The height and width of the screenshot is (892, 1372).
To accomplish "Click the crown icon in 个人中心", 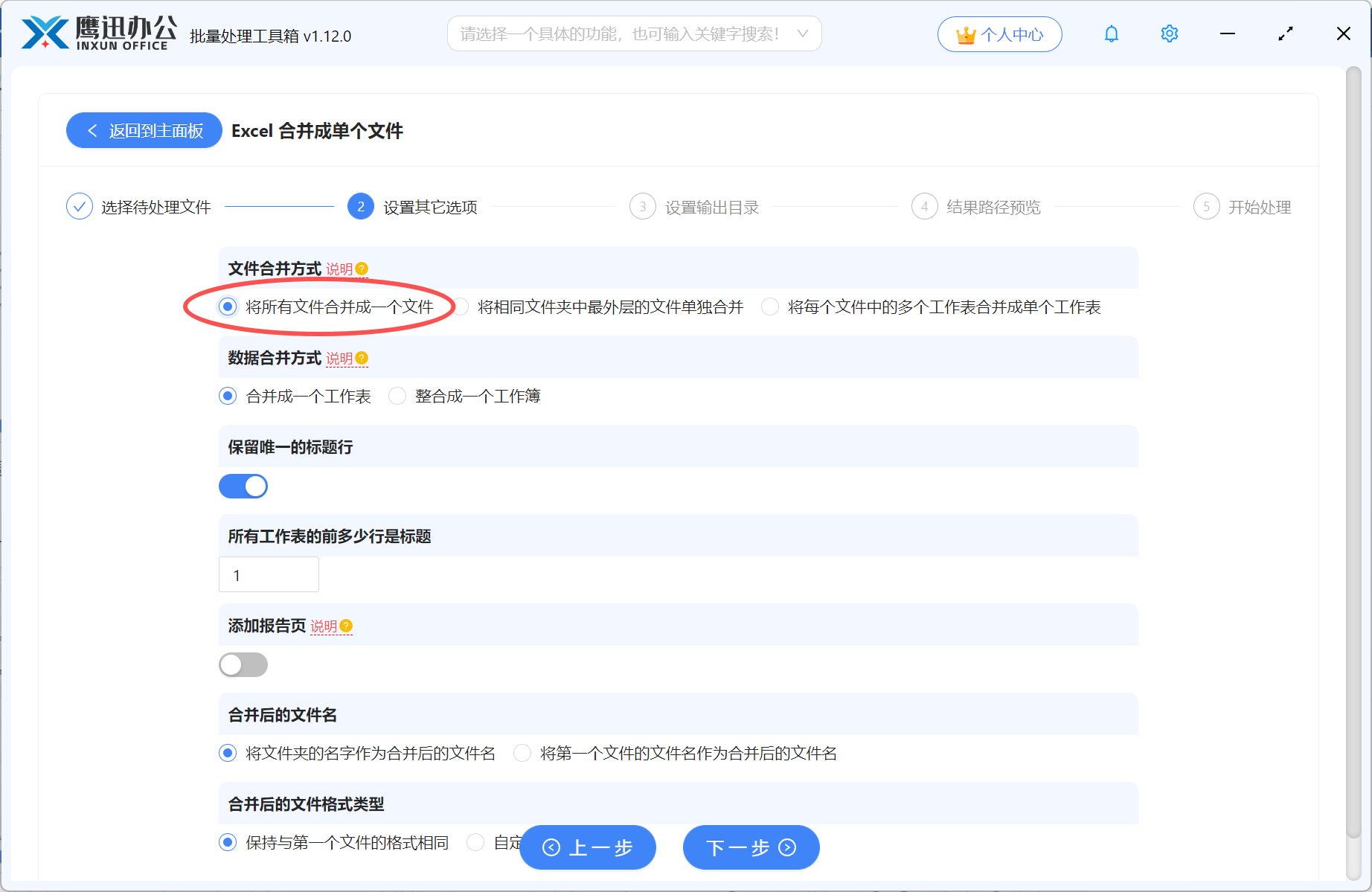I will click(965, 33).
